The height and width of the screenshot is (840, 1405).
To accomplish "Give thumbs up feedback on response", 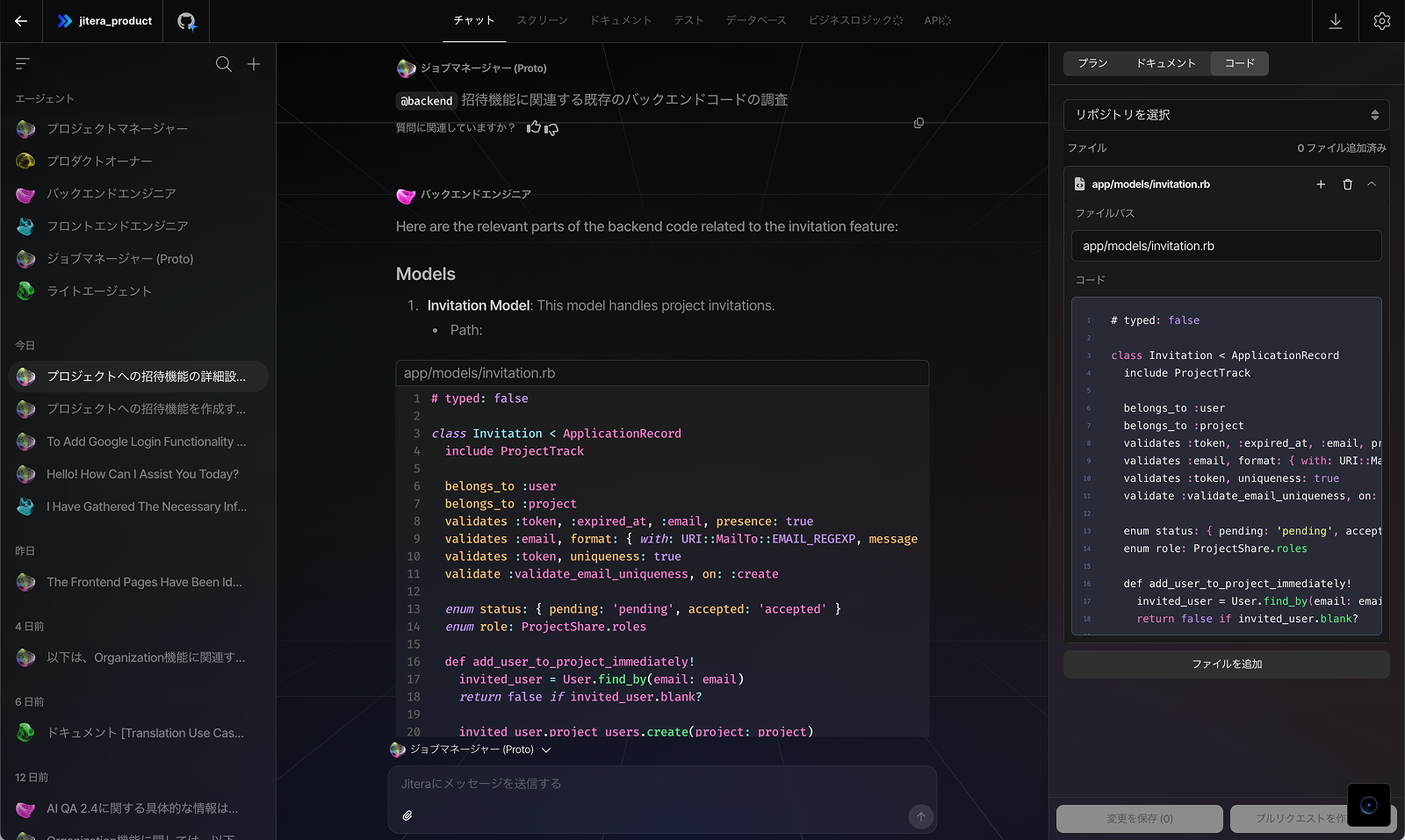I will point(533,127).
